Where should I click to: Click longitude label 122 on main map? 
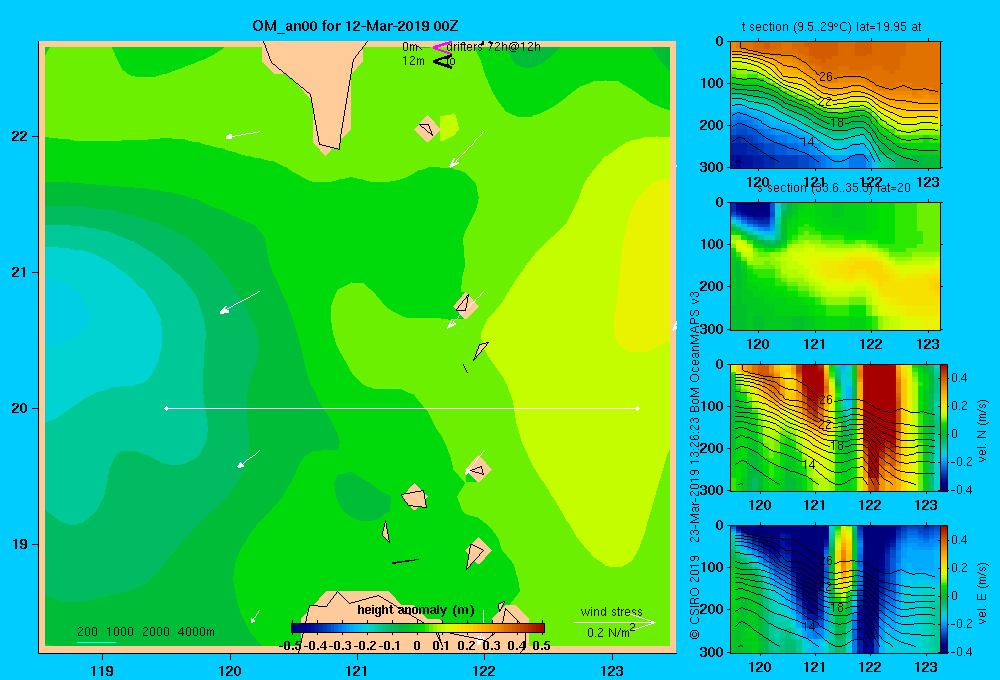click(484, 670)
